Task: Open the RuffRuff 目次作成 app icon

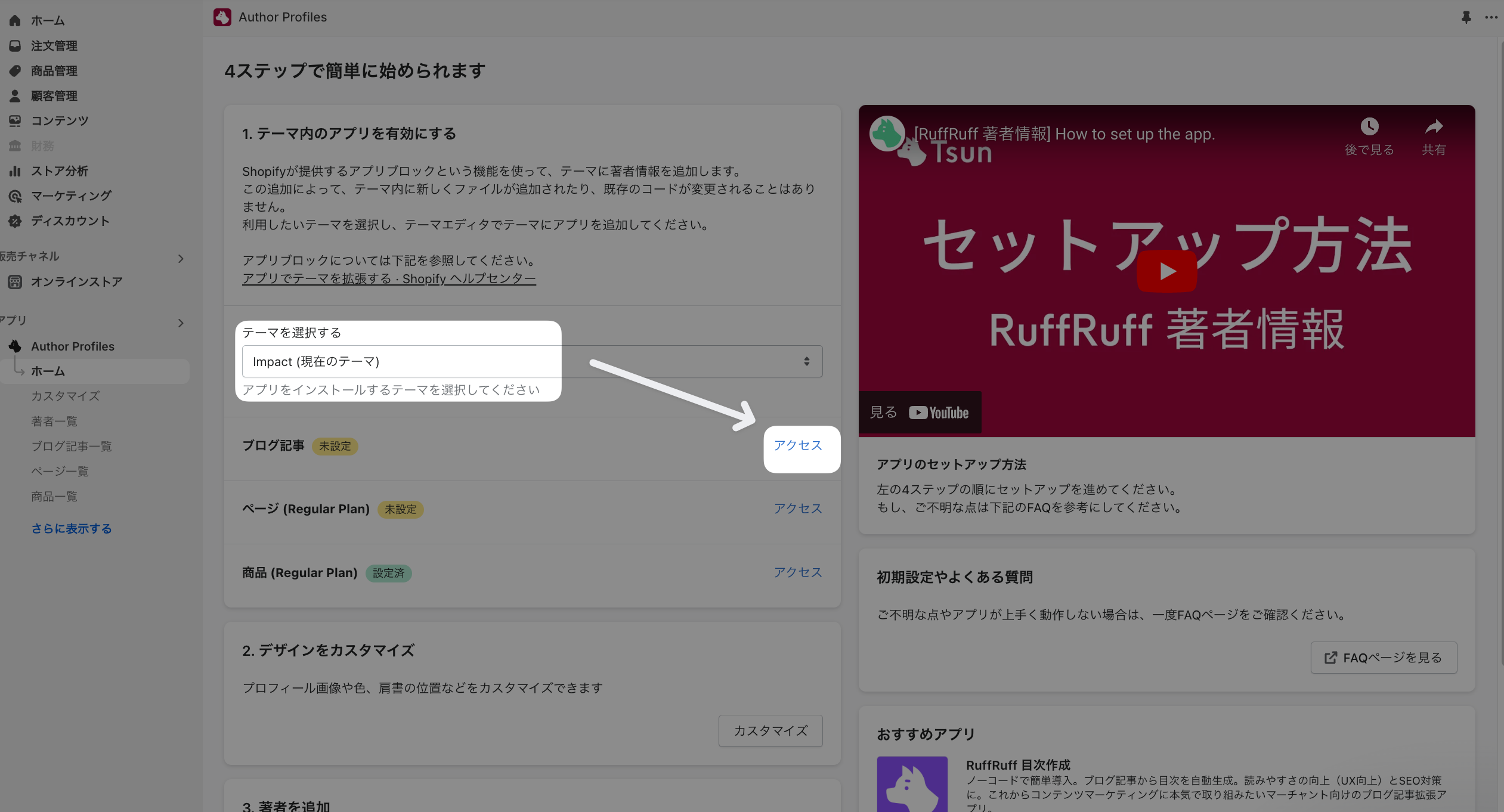Action: point(912,784)
